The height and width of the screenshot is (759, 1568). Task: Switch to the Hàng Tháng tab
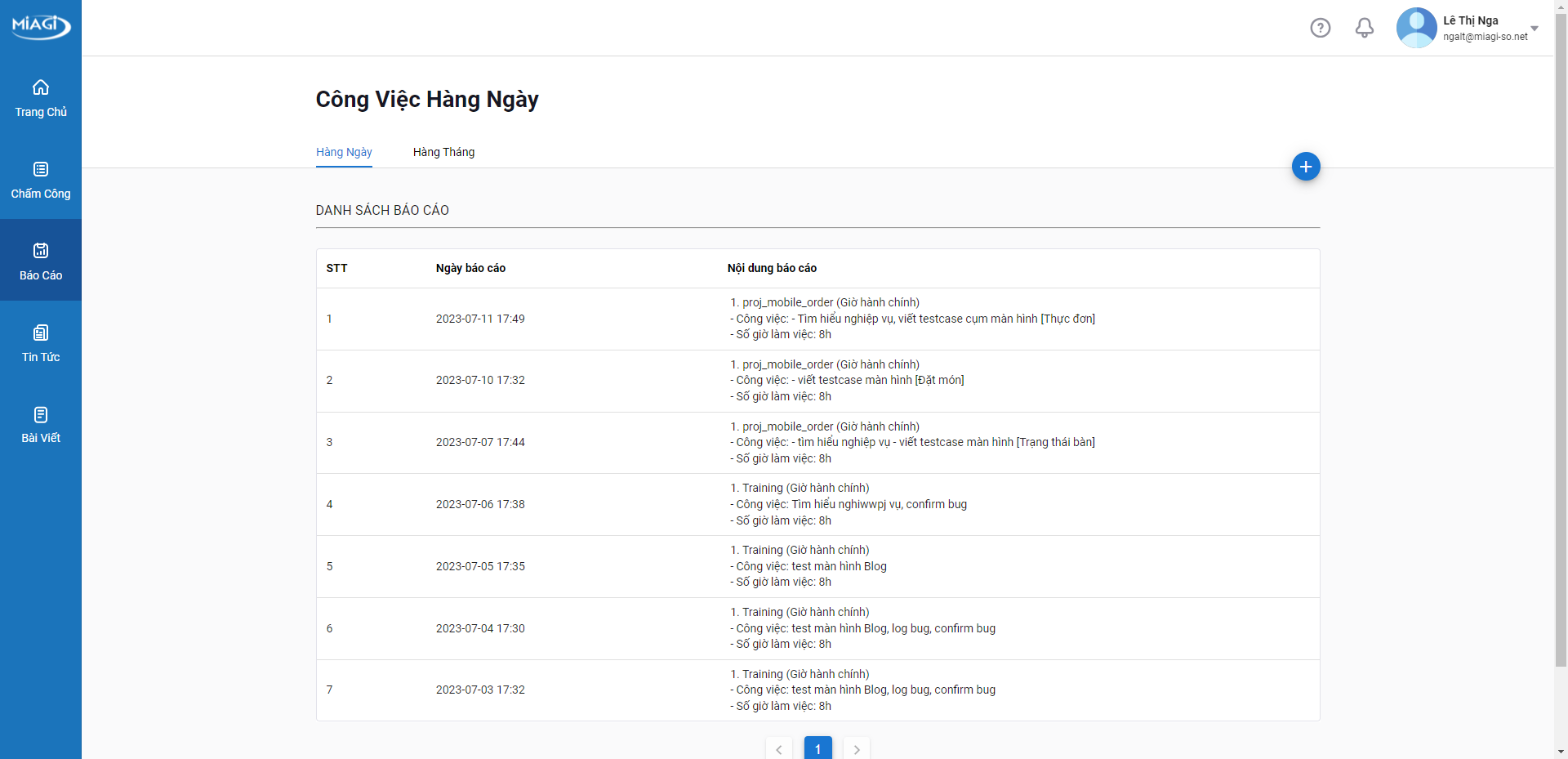pos(443,152)
